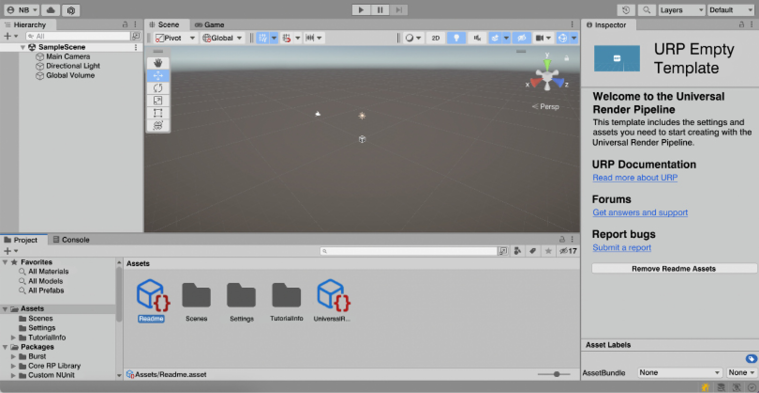
Task: Click the Play button
Action: [x=361, y=10]
